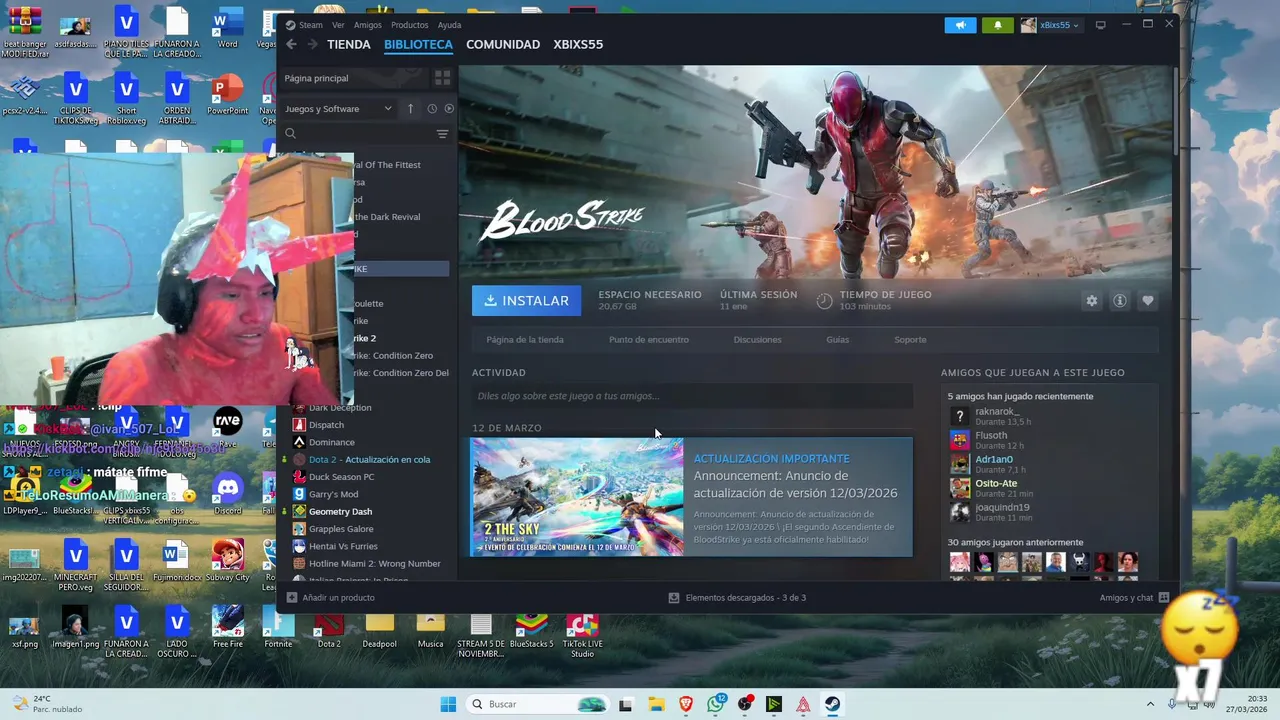Switch library to grid collections view
Screen dimensions: 1280x720
click(442, 78)
